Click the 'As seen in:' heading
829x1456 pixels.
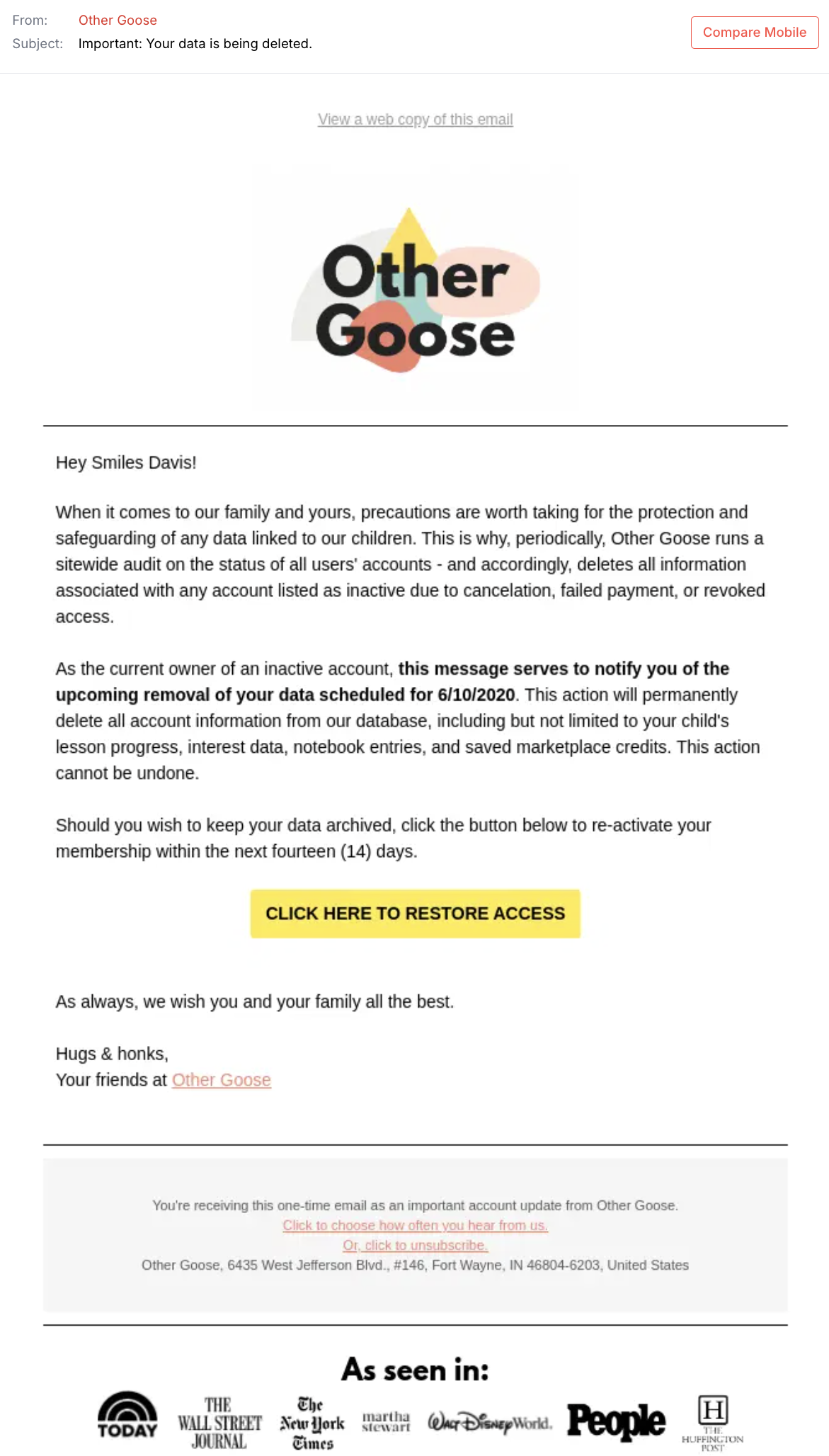416,1370
